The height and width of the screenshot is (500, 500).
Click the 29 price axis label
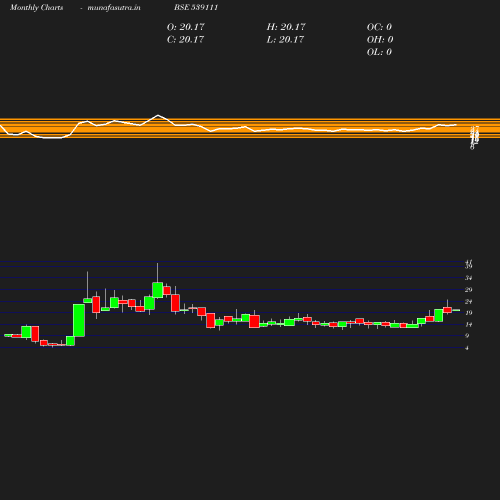click(469, 290)
